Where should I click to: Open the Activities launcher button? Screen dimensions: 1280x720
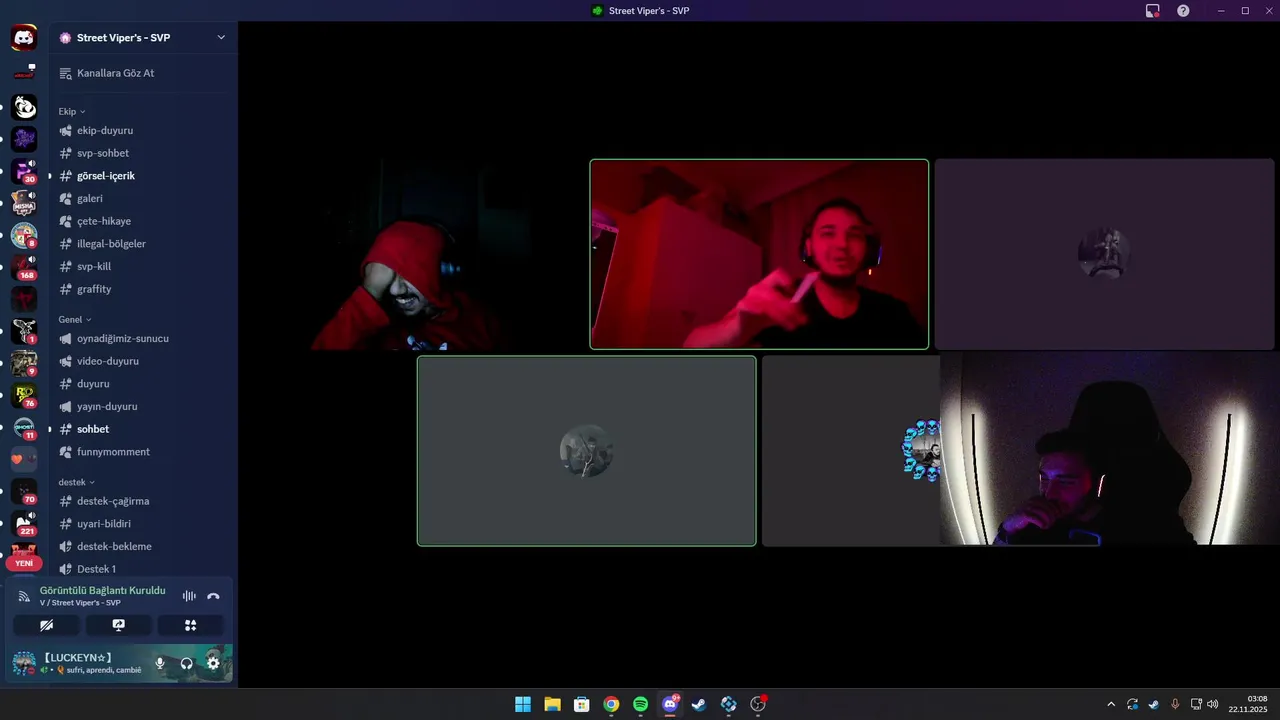click(x=190, y=625)
